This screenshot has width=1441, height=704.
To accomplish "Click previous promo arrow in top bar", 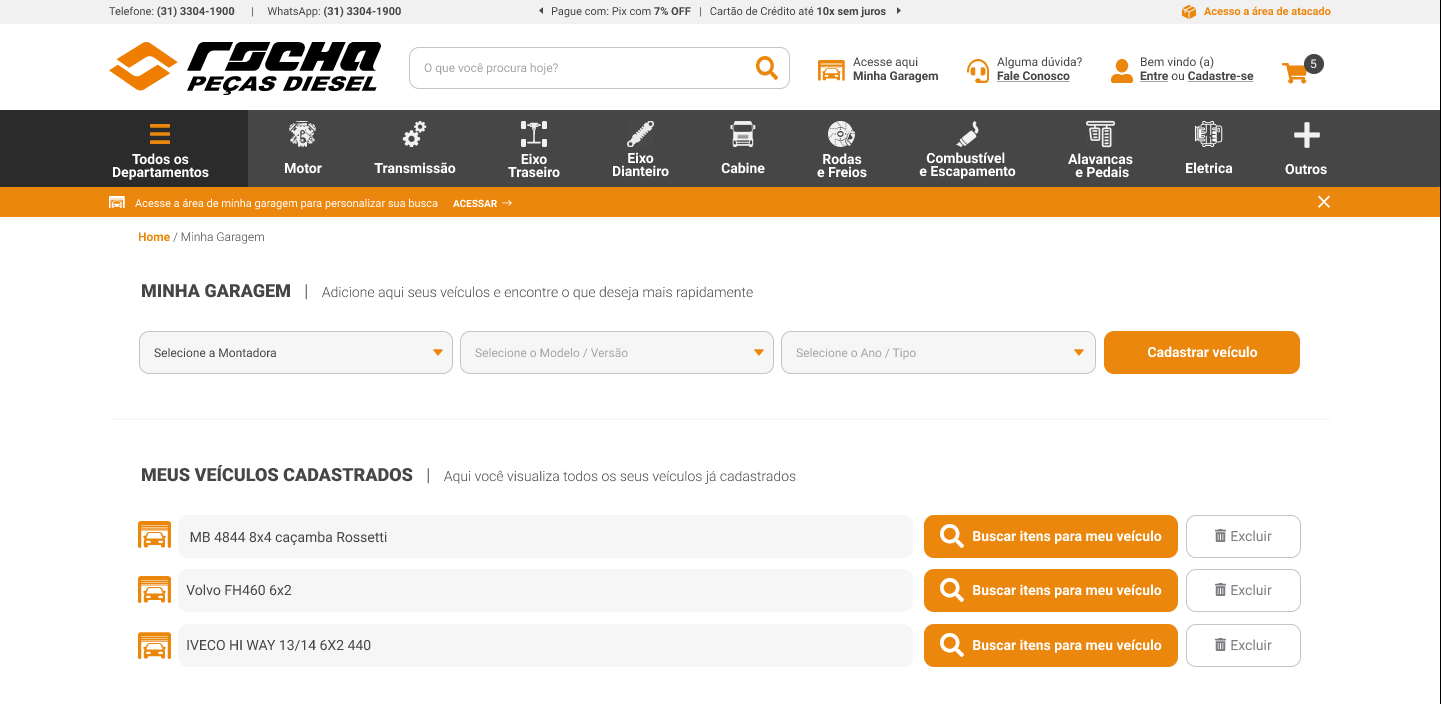I will (x=541, y=11).
